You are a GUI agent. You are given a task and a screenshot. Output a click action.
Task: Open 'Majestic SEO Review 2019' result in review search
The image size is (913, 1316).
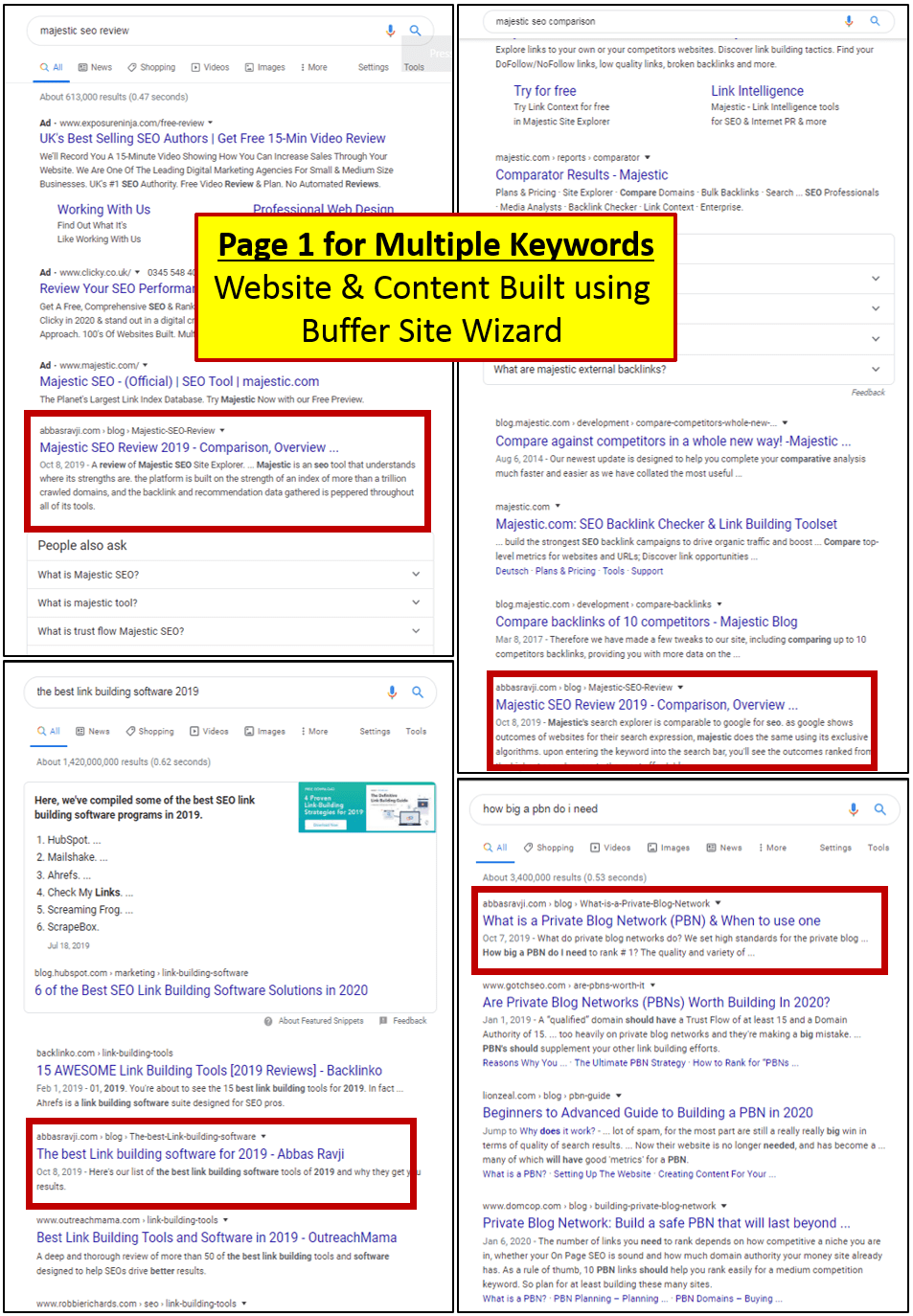(189, 447)
